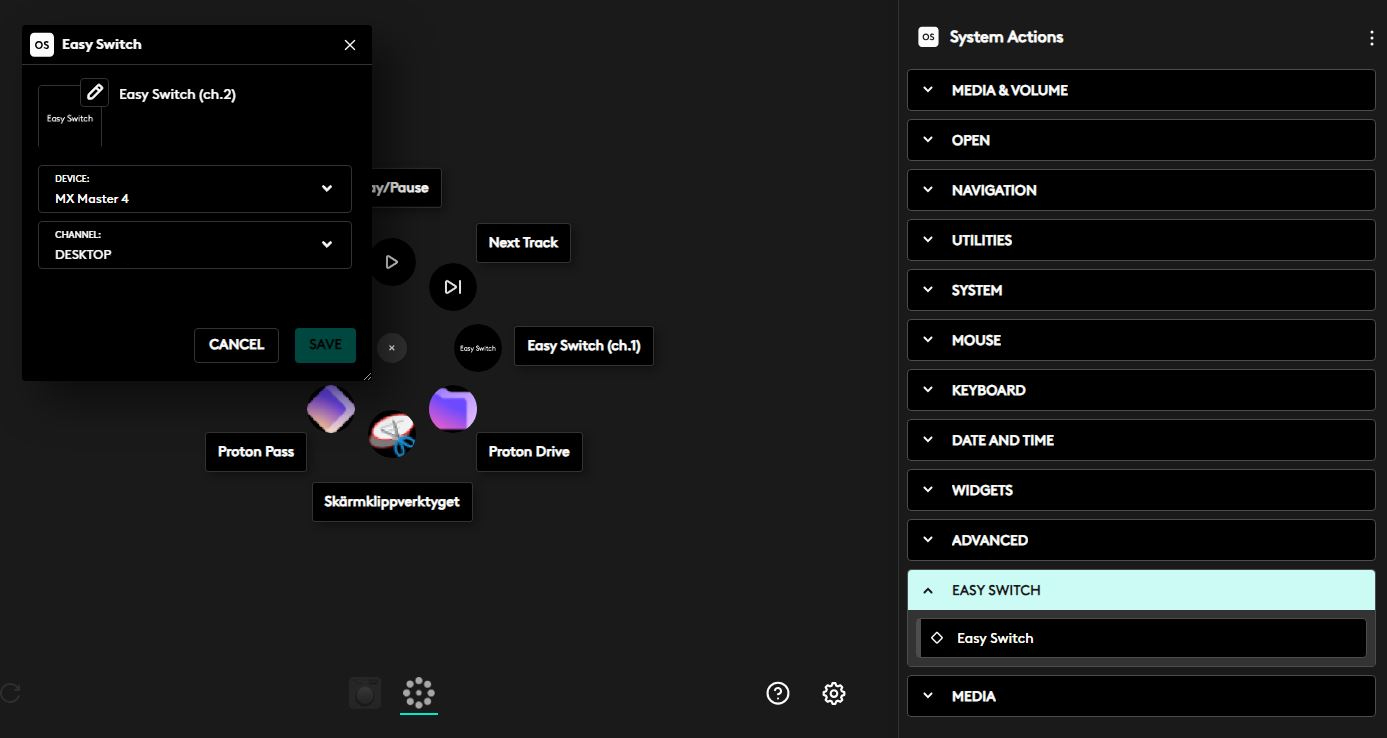The image size is (1387, 738).
Task: Open the settings gear icon
Action: click(834, 693)
